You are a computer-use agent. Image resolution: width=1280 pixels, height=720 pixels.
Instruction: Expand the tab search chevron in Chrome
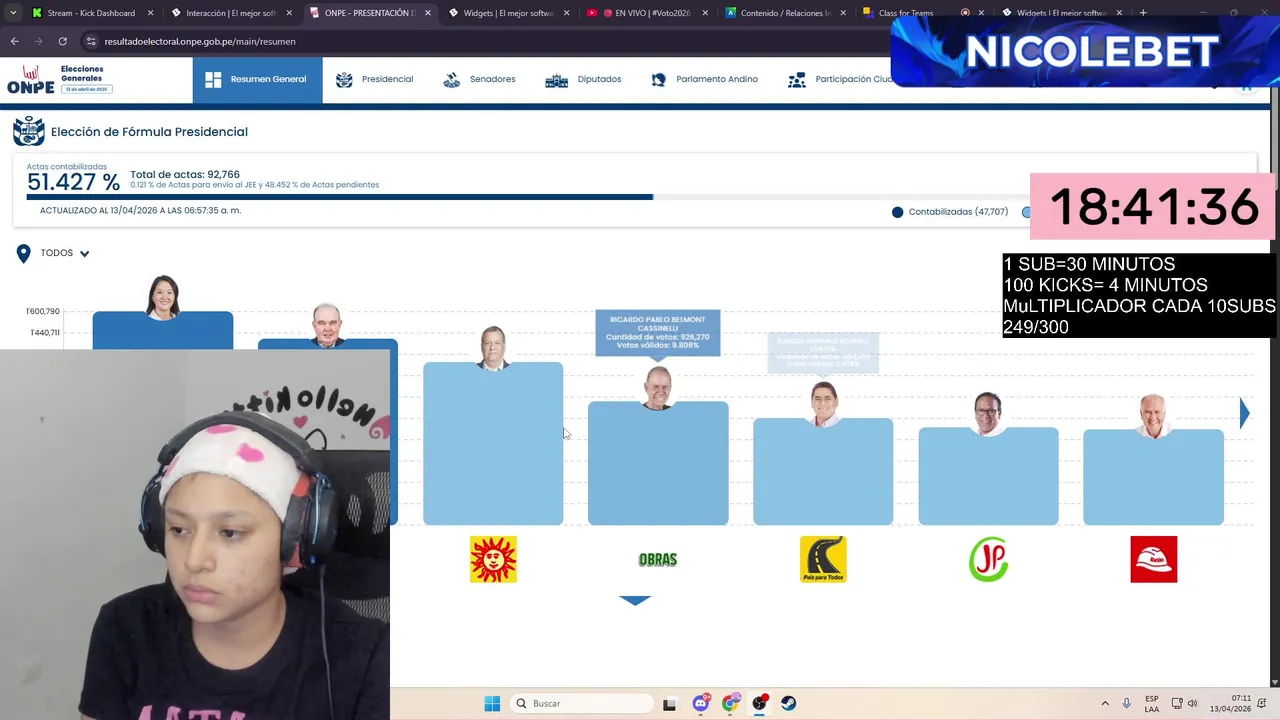pos(13,13)
